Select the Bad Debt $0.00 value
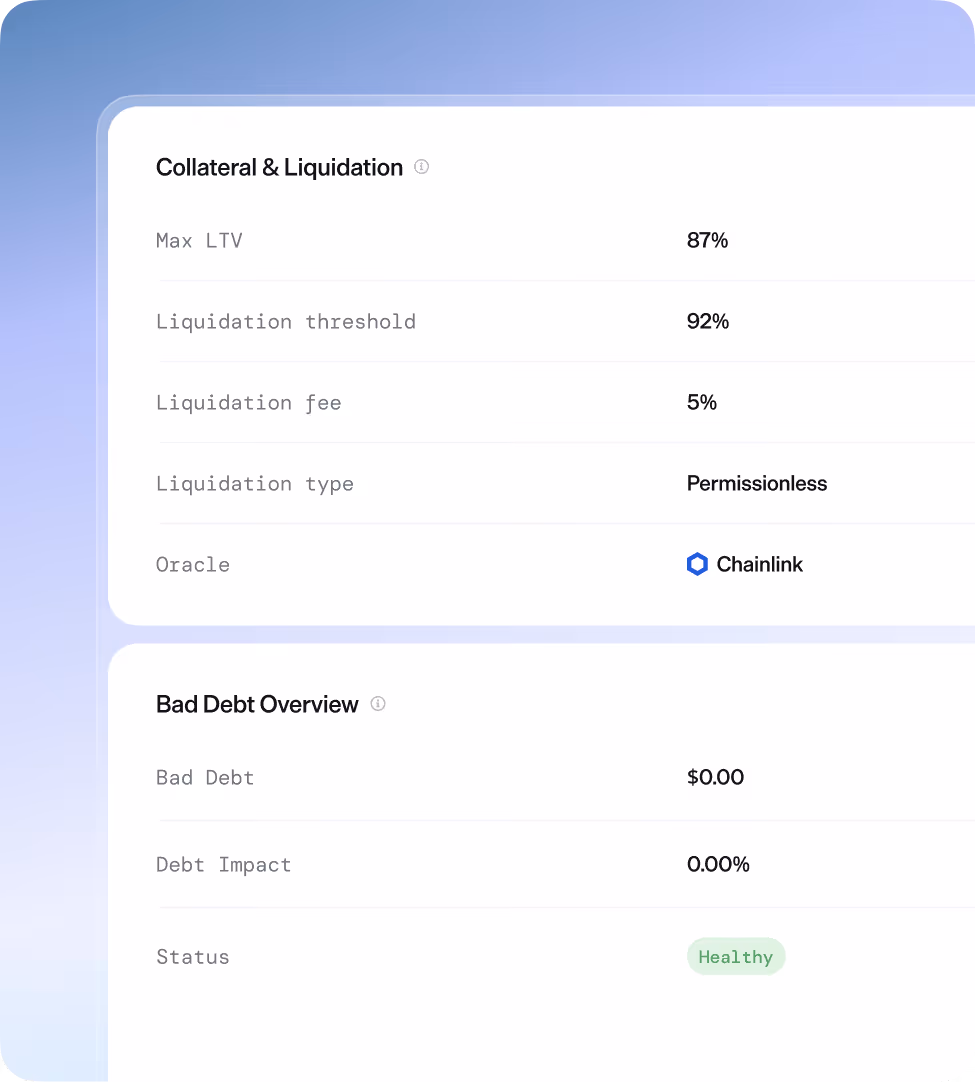 [716, 777]
